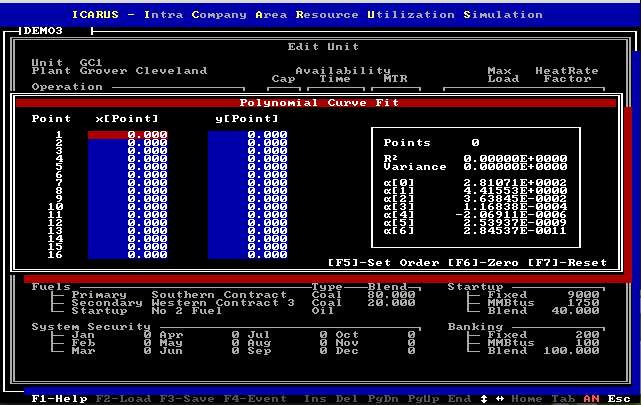Select the highlighted x[Point] cell for row 1

click(128, 134)
